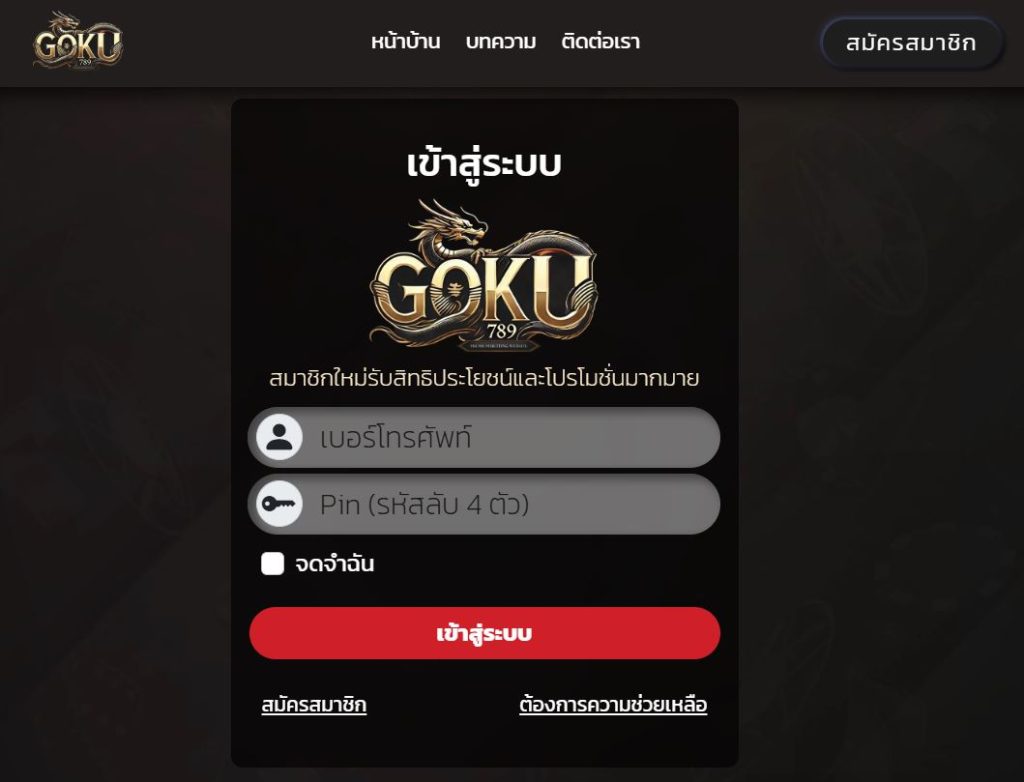Screen dimensions: 1024x782
Task: Focus the เบอร์โทรศัพท์ phone number field
Action: (484, 437)
